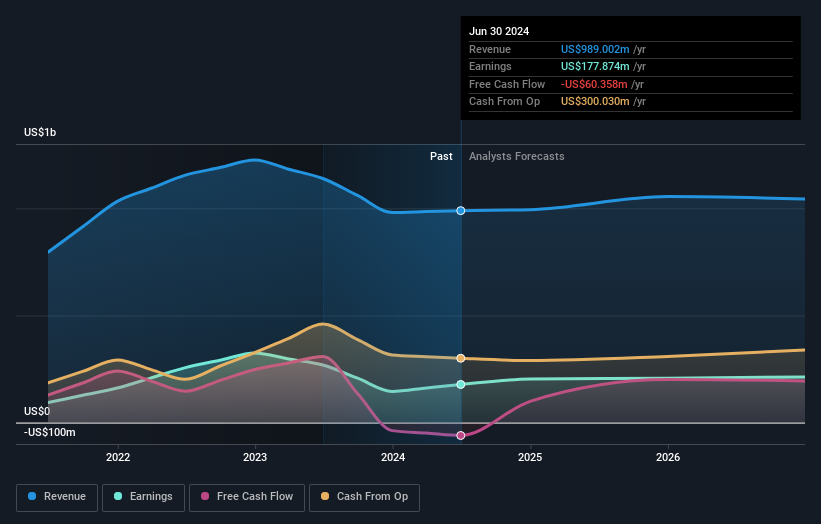
Task: Click the 2023 x-axis label
Action: click(x=255, y=457)
